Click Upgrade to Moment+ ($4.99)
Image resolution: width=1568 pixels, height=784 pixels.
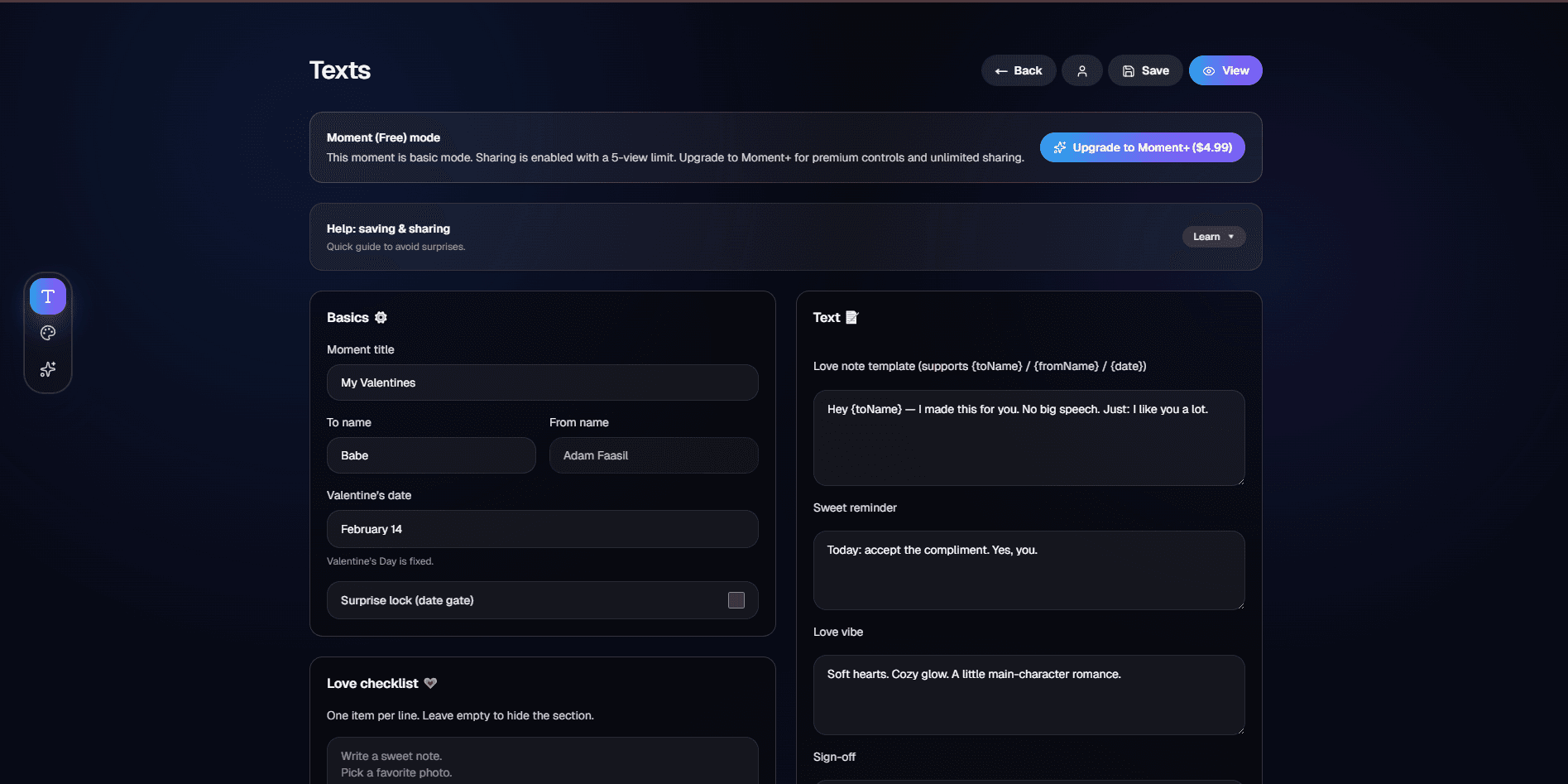[1142, 147]
